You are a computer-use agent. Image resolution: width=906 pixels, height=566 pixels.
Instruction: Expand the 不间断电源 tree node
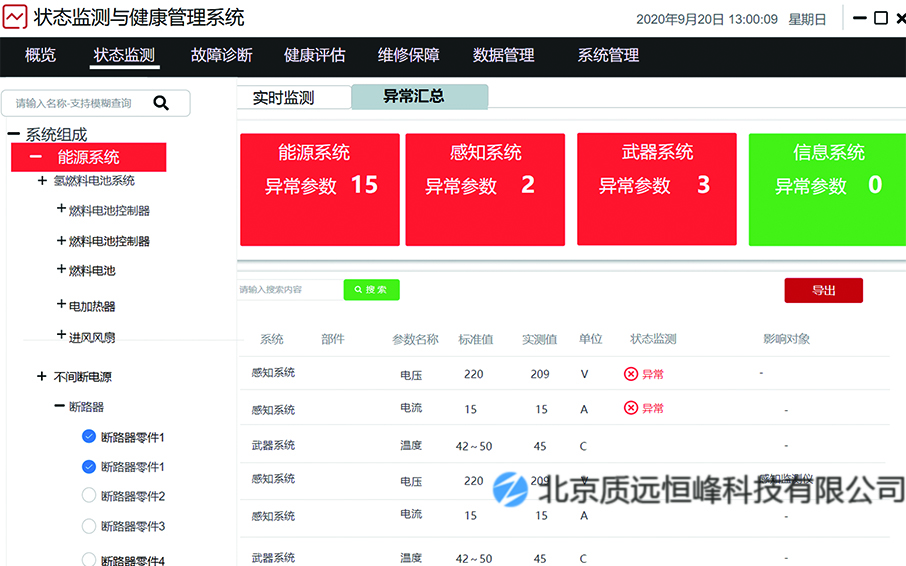tap(42, 377)
